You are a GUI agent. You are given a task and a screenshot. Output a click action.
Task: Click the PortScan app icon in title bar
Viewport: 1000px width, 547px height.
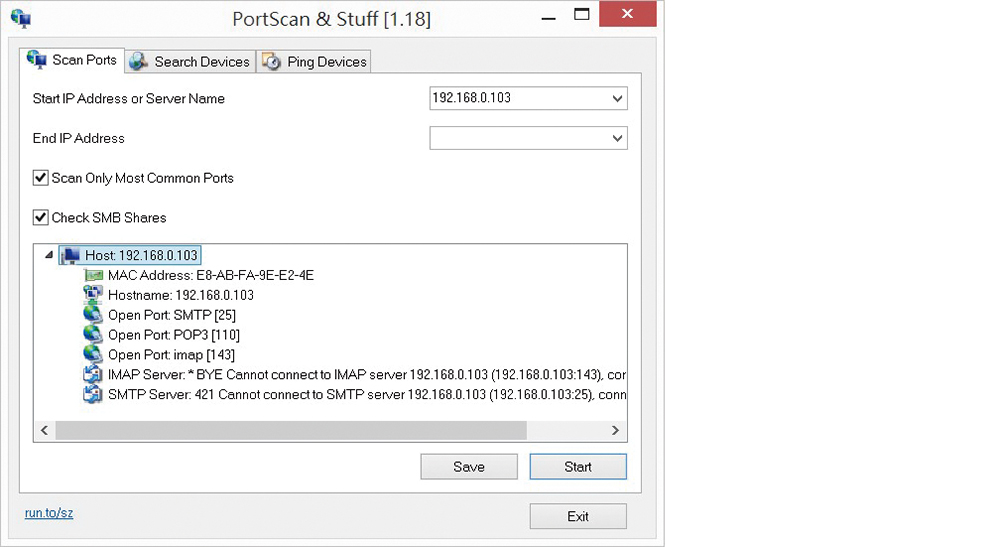pyautogui.click(x=21, y=18)
